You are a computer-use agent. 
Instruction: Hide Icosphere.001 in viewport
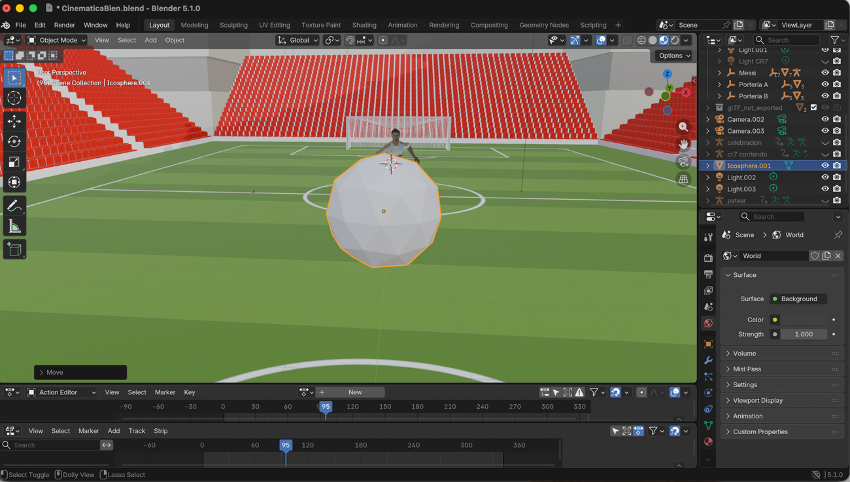(x=825, y=165)
